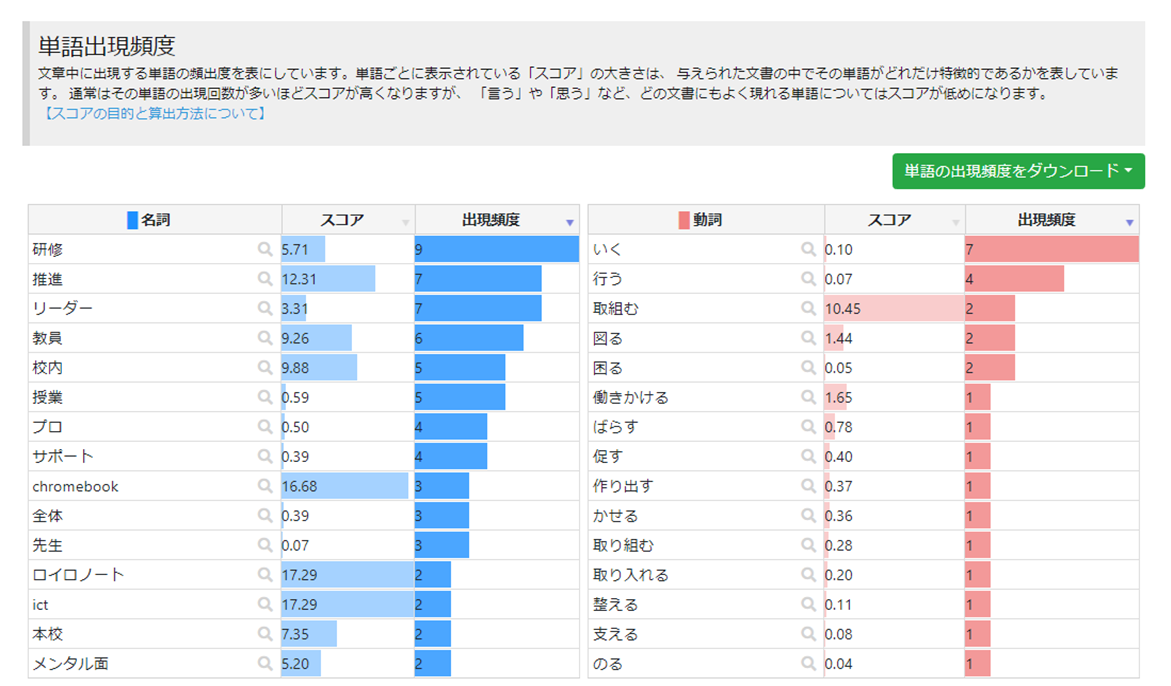Click the blue 名詞 color square
1171x686 pixels.
[x=133, y=220]
